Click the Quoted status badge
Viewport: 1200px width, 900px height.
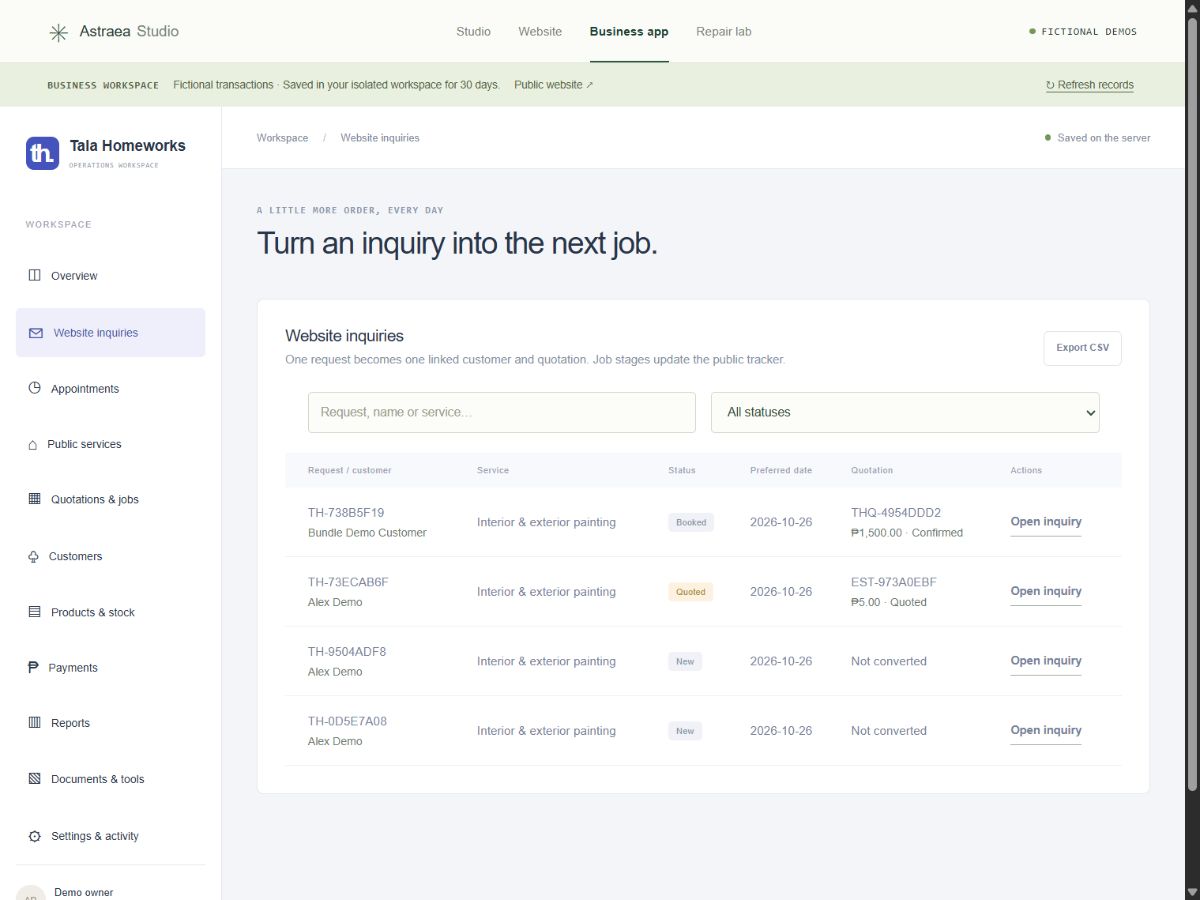(x=691, y=592)
